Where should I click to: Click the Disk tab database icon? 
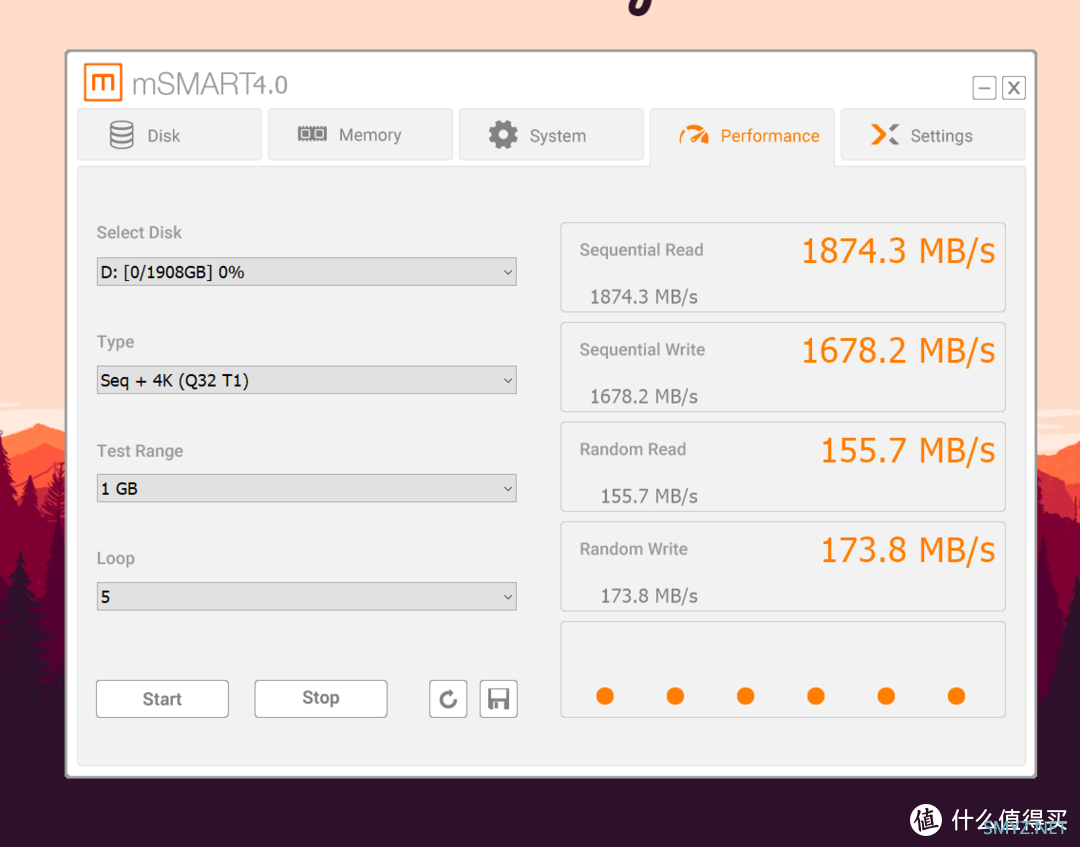point(122,135)
